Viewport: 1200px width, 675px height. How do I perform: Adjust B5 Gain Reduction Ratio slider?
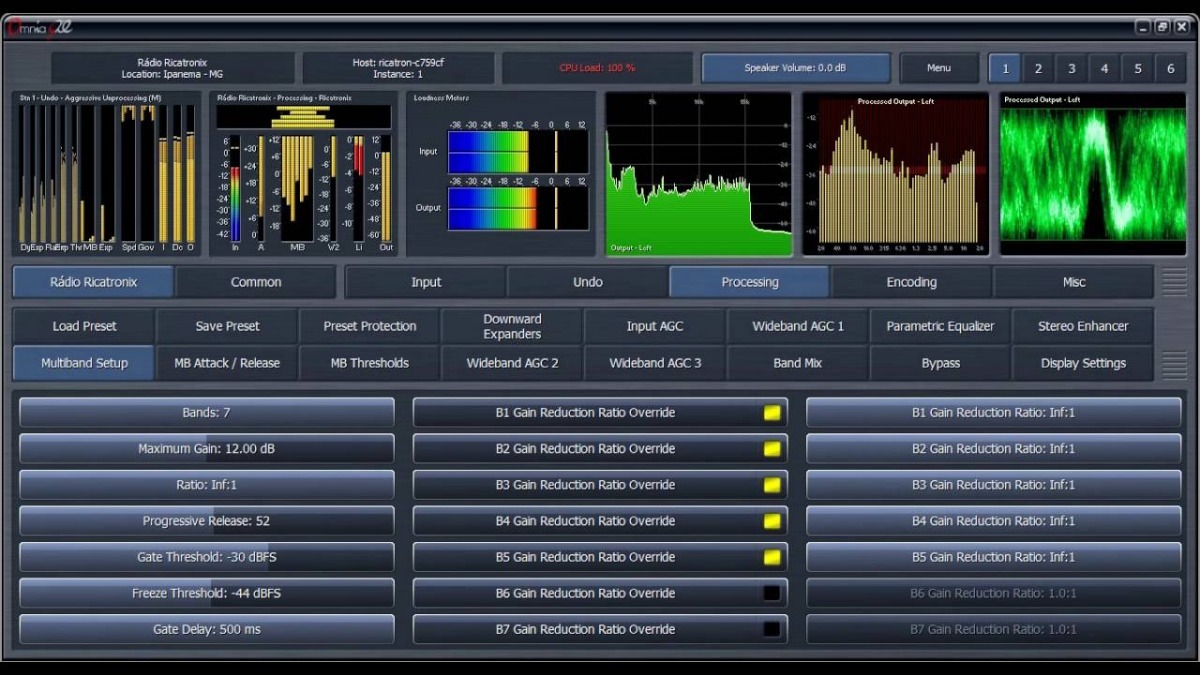coord(994,557)
